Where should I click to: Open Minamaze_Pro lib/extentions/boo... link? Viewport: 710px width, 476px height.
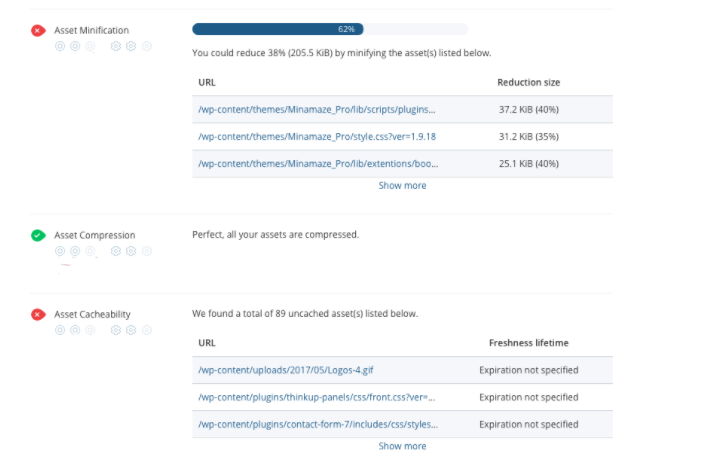(318, 164)
